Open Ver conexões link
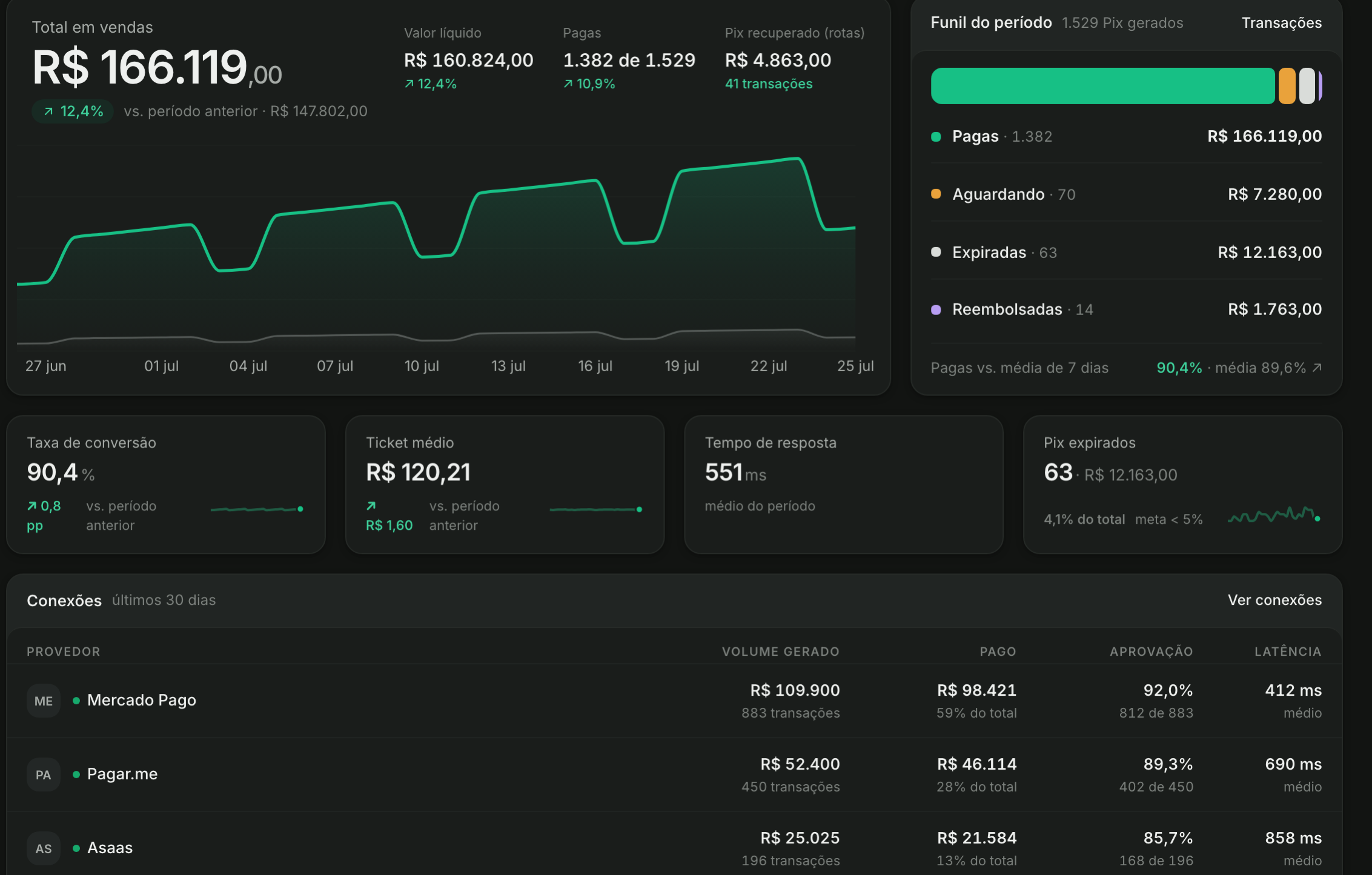This screenshot has width=1372, height=875. 1274,600
